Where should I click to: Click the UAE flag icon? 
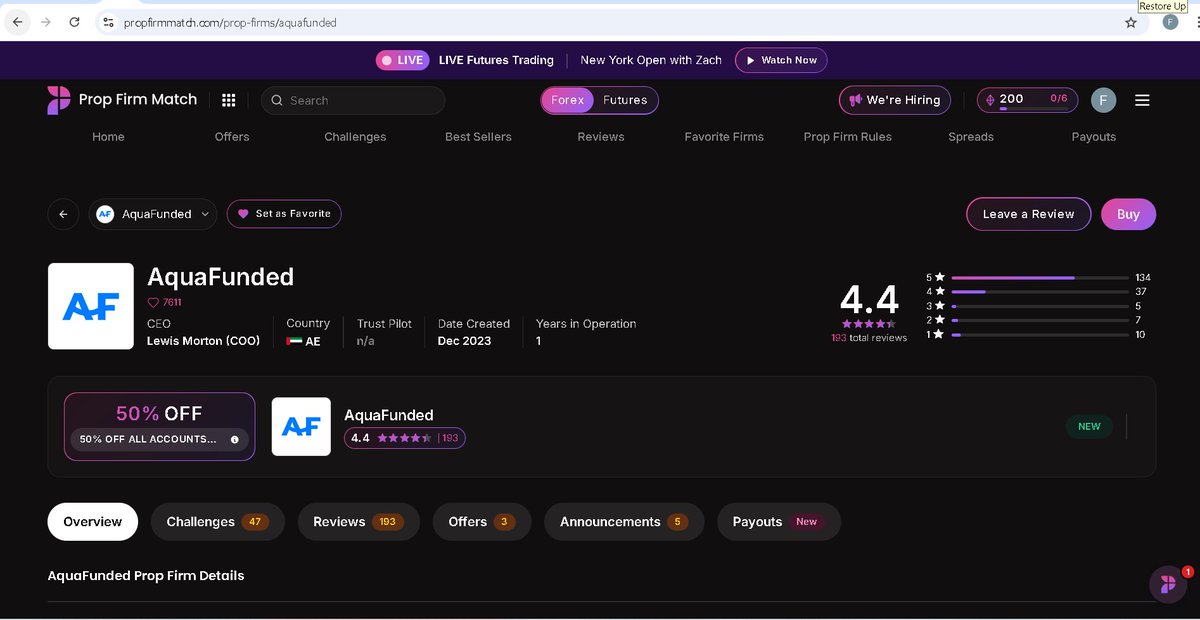293,341
